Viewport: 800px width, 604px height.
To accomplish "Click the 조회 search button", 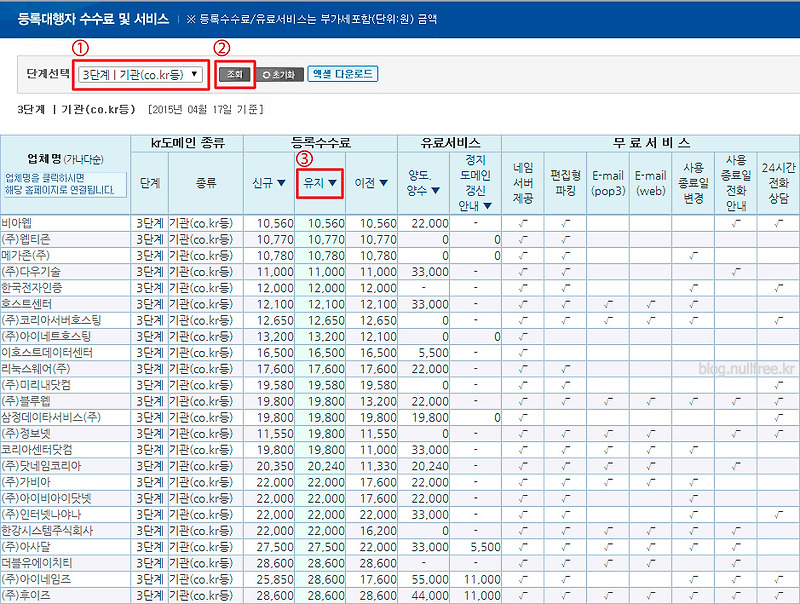I will click(235, 74).
